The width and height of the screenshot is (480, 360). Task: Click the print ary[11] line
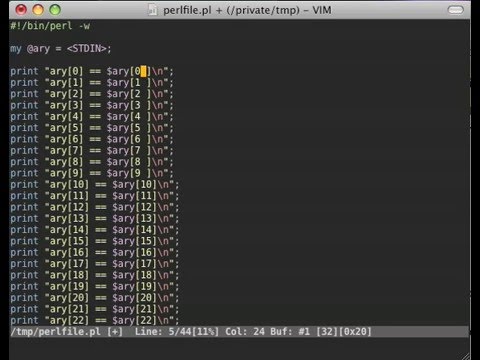95,196
